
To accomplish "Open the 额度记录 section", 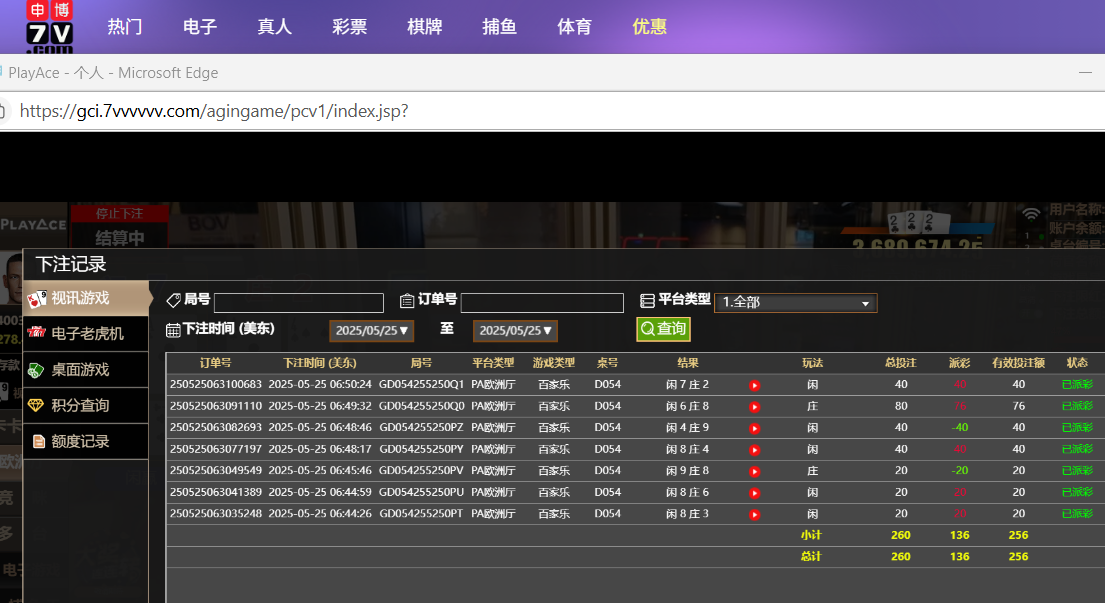I will pyautogui.click(x=79, y=442).
